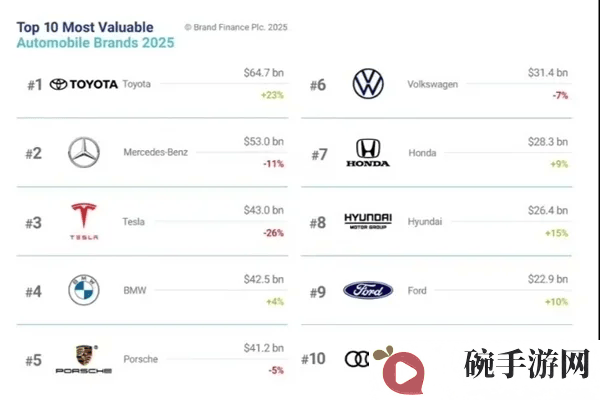The image size is (600, 400).
Task: Select the Tesla -26% change figure
Action: point(273,233)
